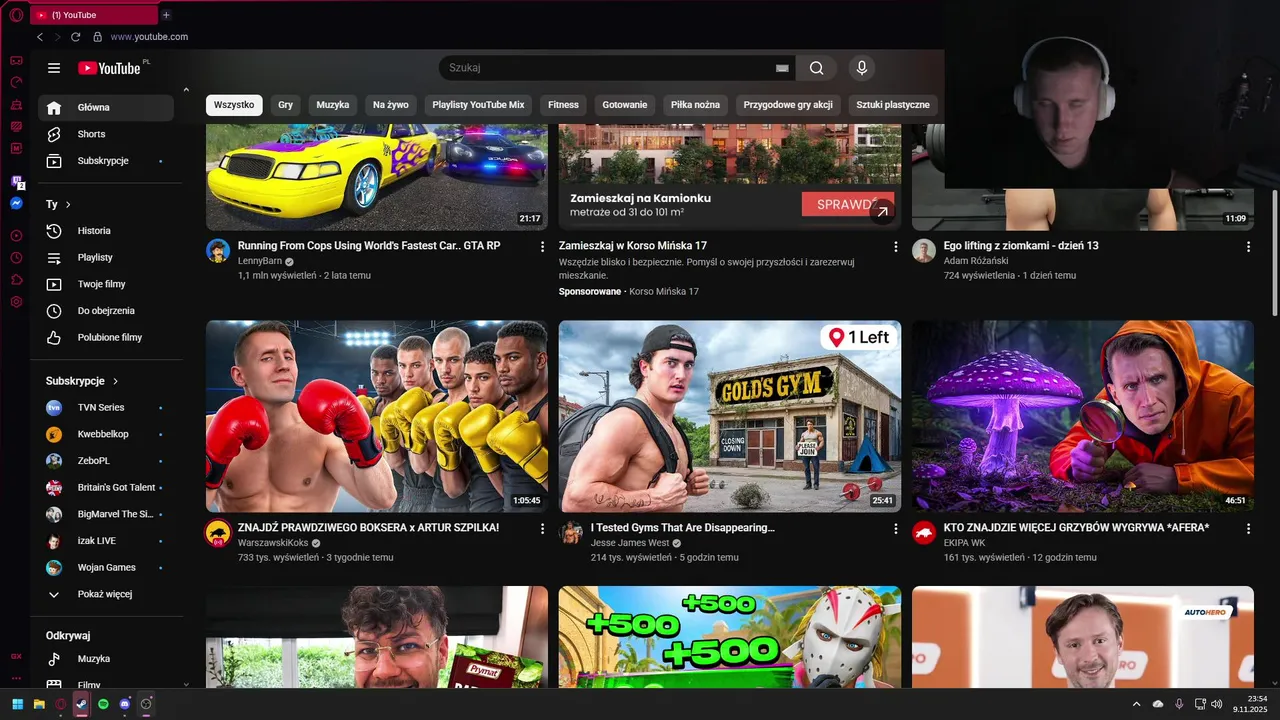Open extensions cube in Opera sidebar
The width and height of the screenshot is (1280, 720).
(x=16, y=280)
